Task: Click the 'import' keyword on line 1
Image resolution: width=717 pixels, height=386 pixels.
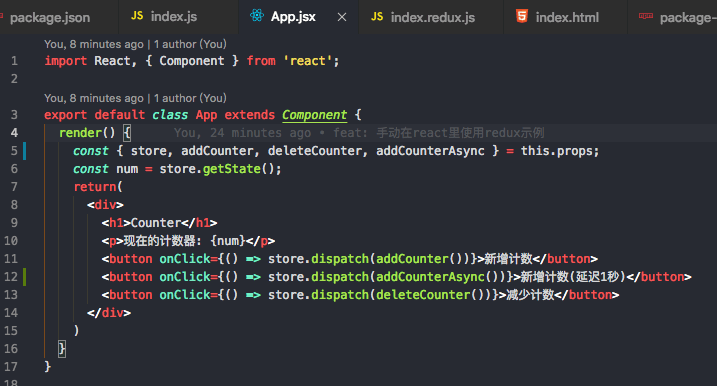Action: tap(65, 61)
